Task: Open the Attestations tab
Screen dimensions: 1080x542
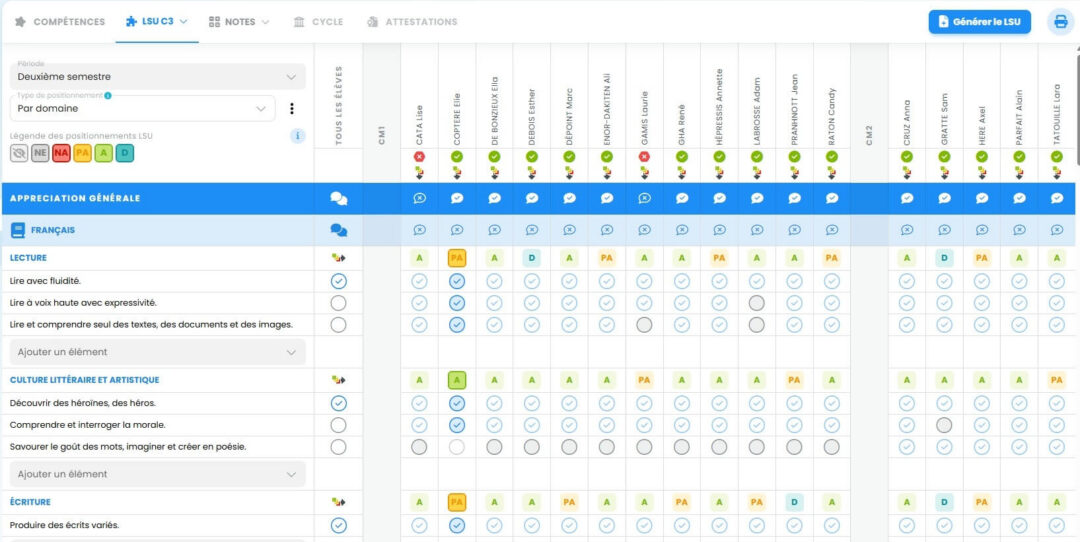Action: point(412,22)
